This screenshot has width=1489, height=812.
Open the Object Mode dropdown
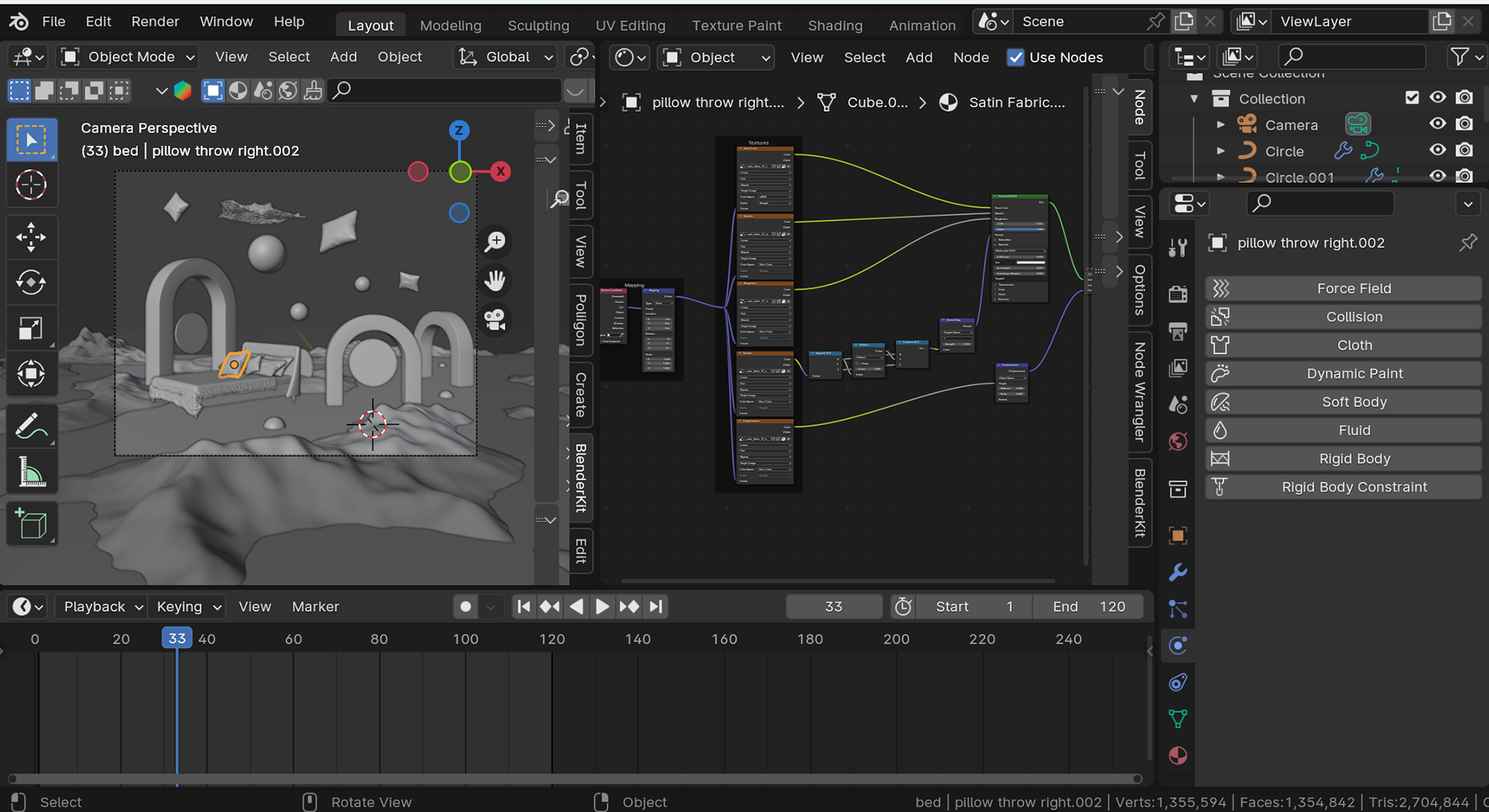pos(128,57)
